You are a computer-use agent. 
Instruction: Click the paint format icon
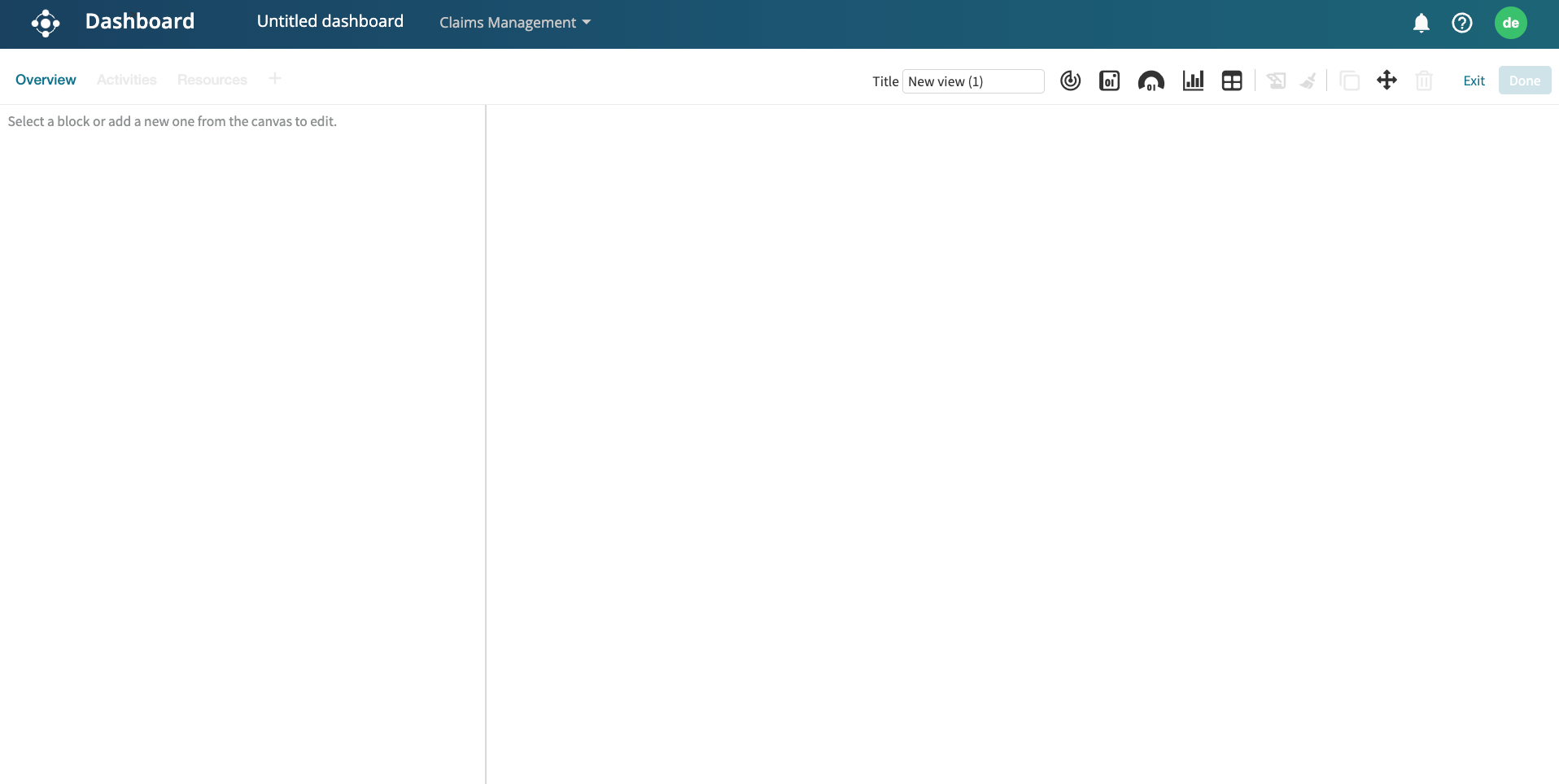[1276, 81]
